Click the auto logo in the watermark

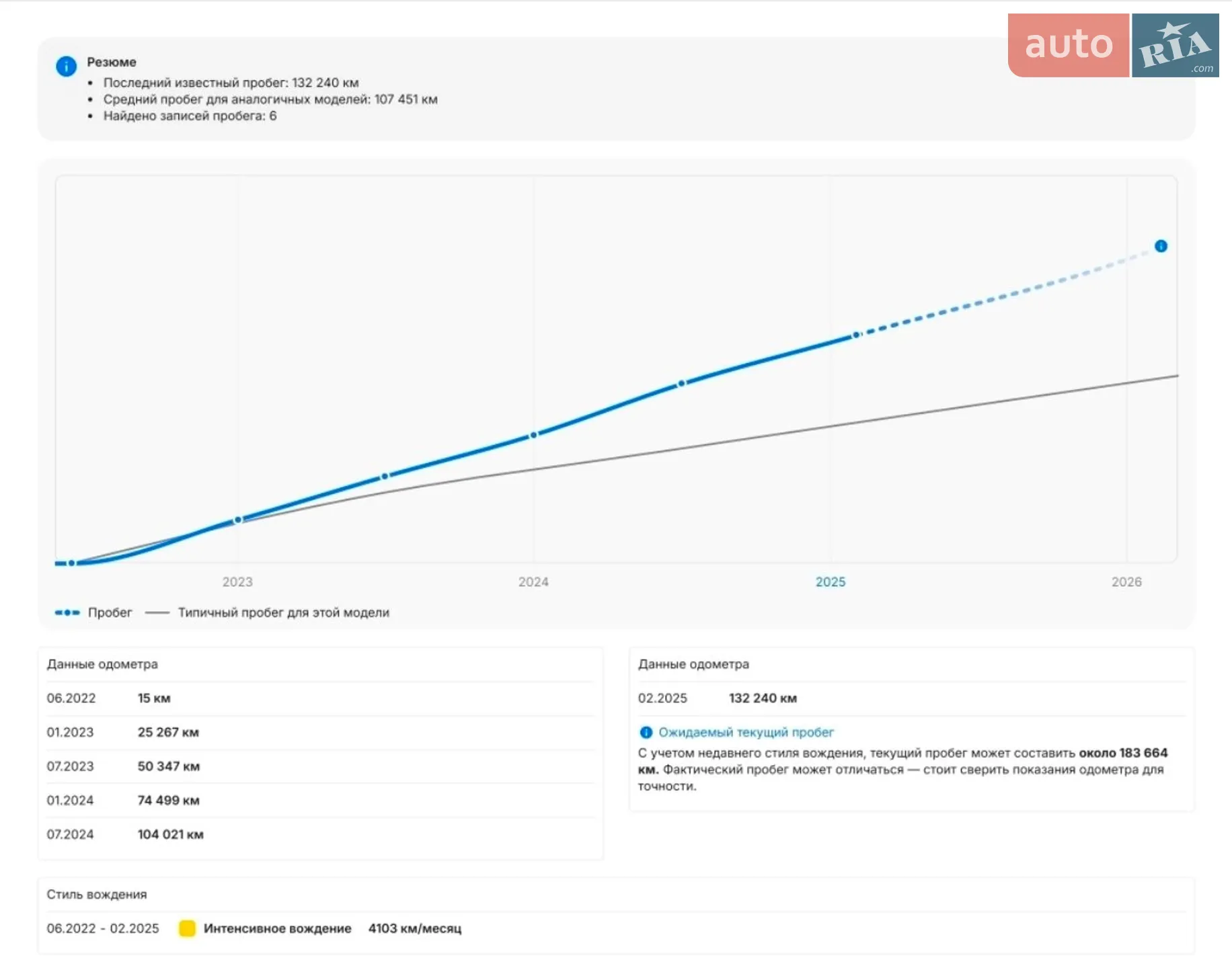click(1068, 45)
